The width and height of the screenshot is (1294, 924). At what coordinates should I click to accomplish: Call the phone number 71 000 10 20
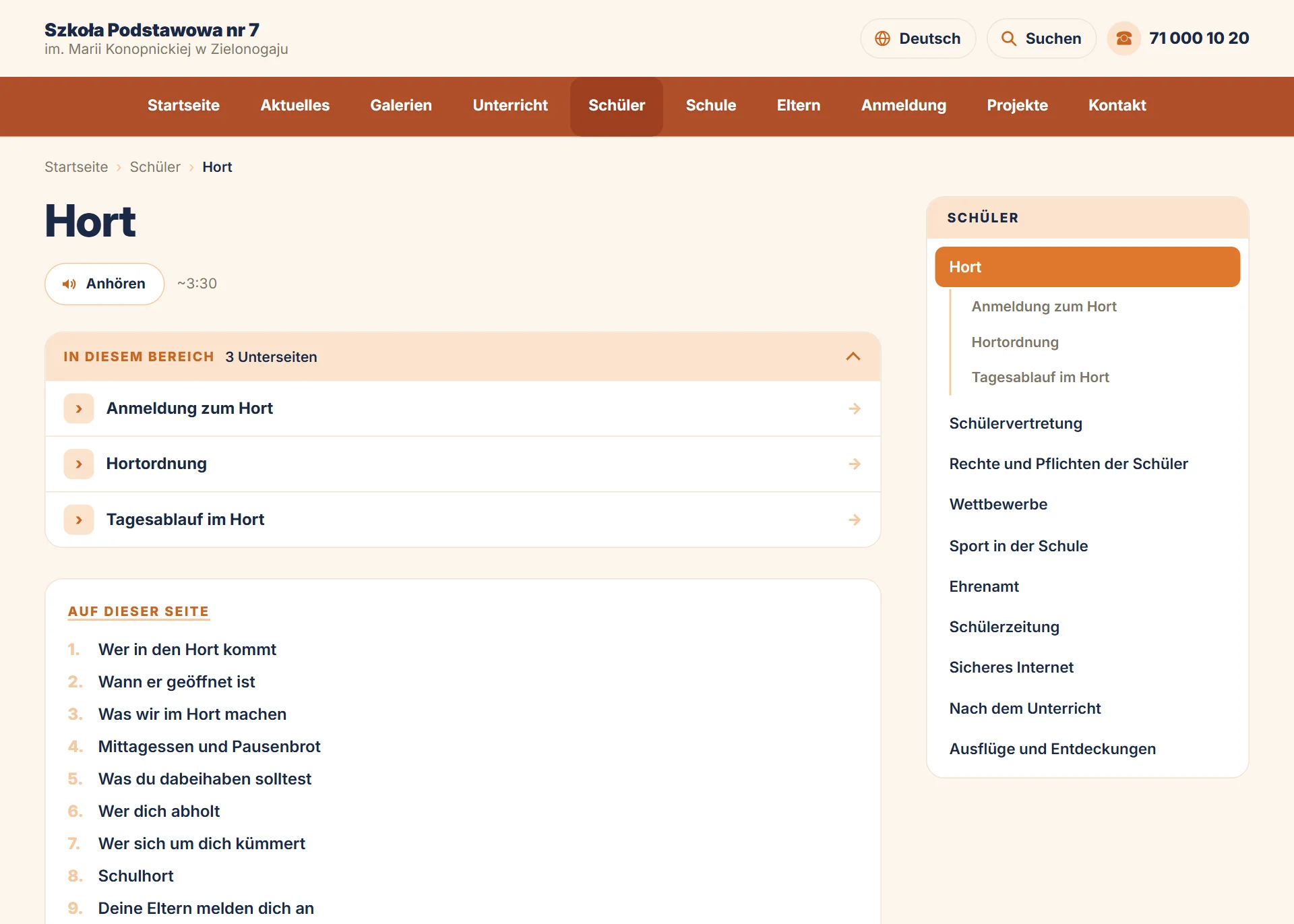pos(1199,38)
